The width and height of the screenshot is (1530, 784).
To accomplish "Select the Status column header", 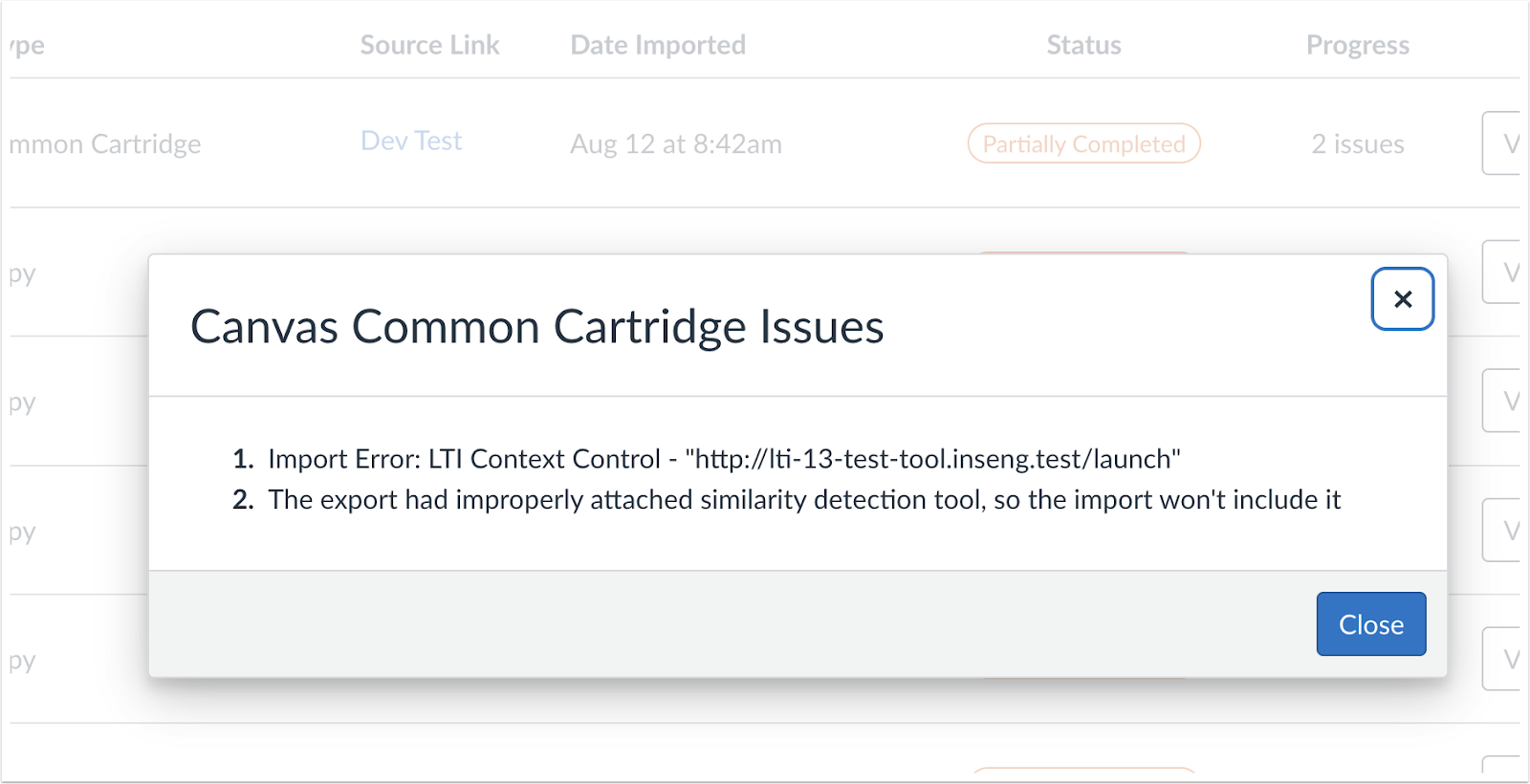I will 1083,44.
